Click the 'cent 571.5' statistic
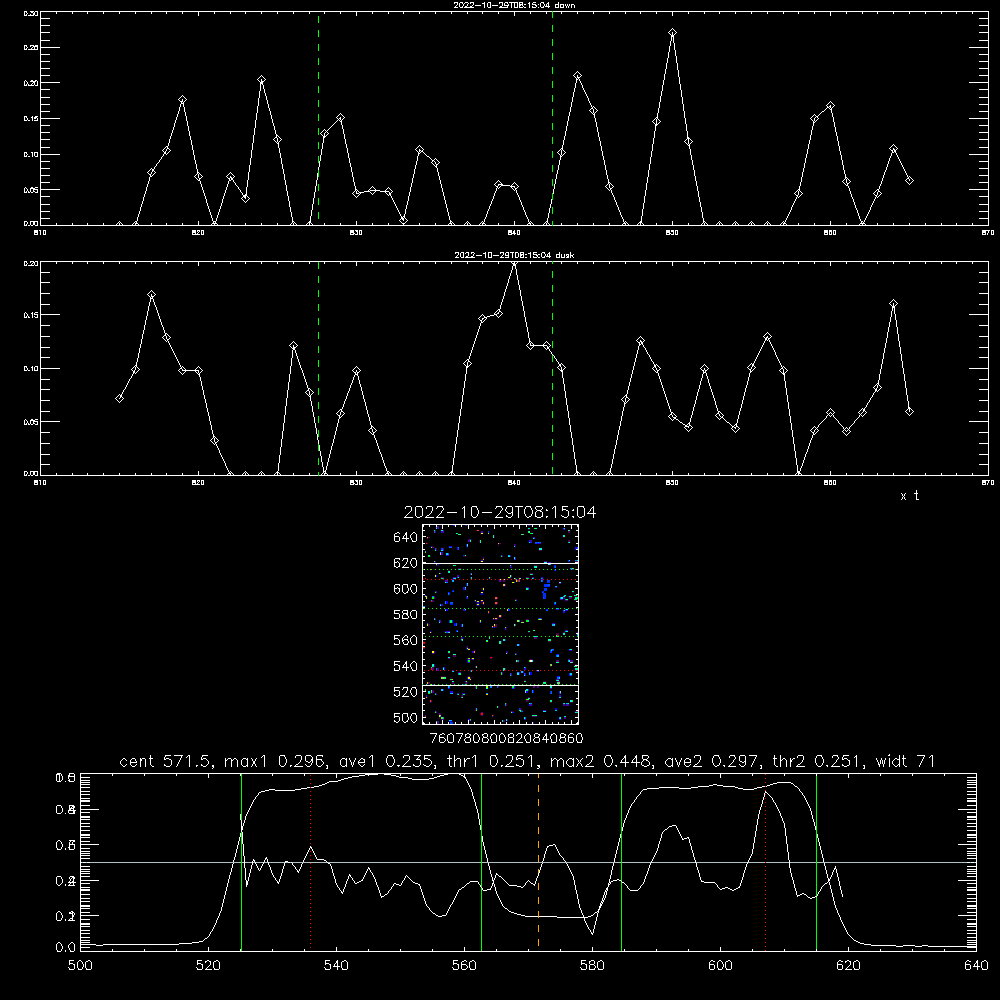1000x1000 pixels. click(x=165, y=761)
